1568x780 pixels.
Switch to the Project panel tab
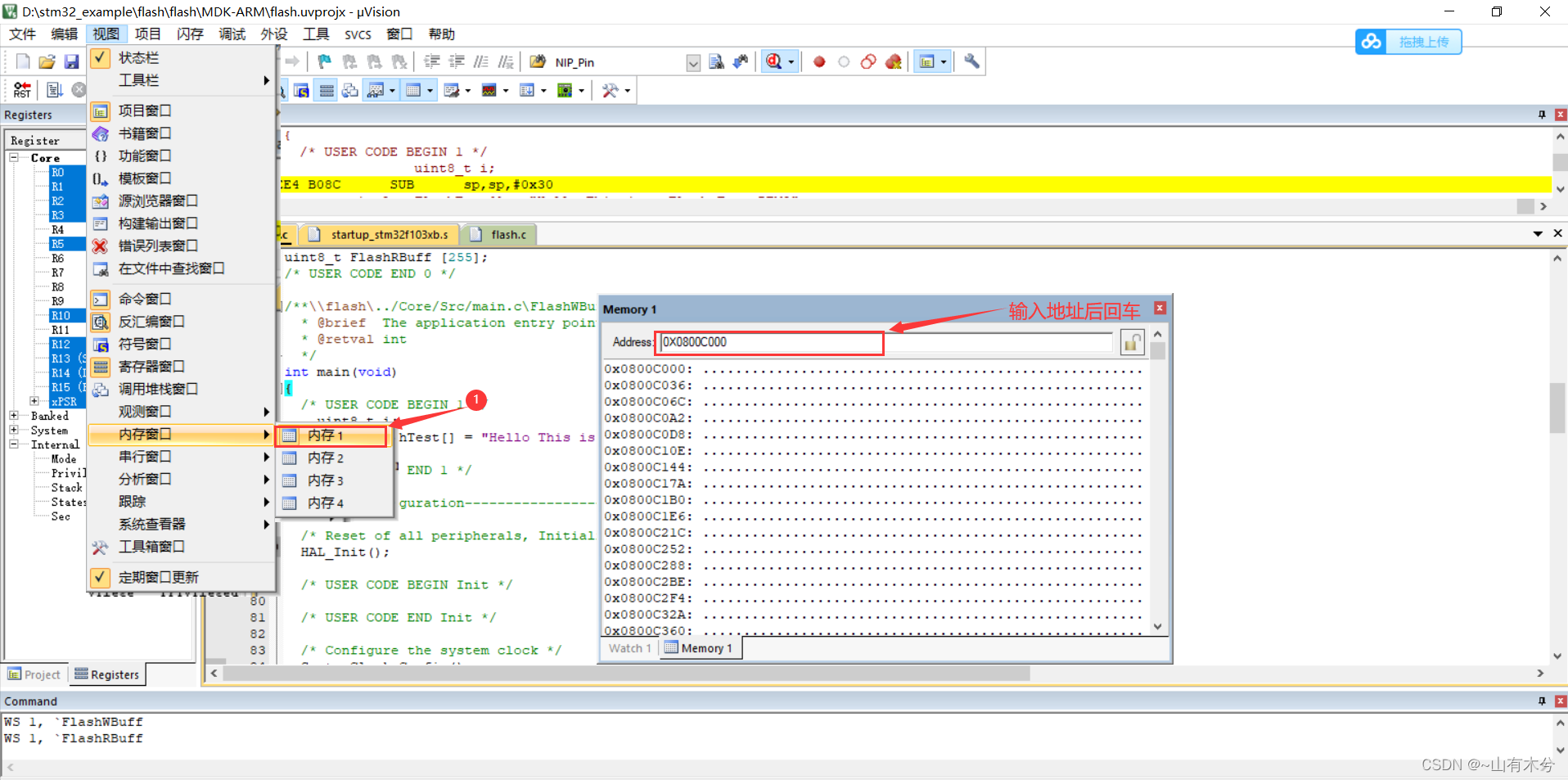(x=34, y=674)
